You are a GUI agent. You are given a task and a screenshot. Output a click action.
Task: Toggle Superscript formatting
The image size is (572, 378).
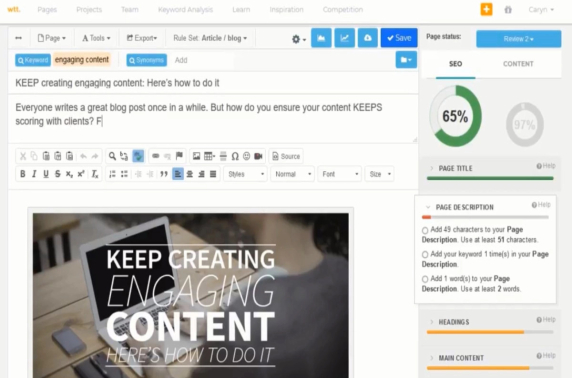81,174
